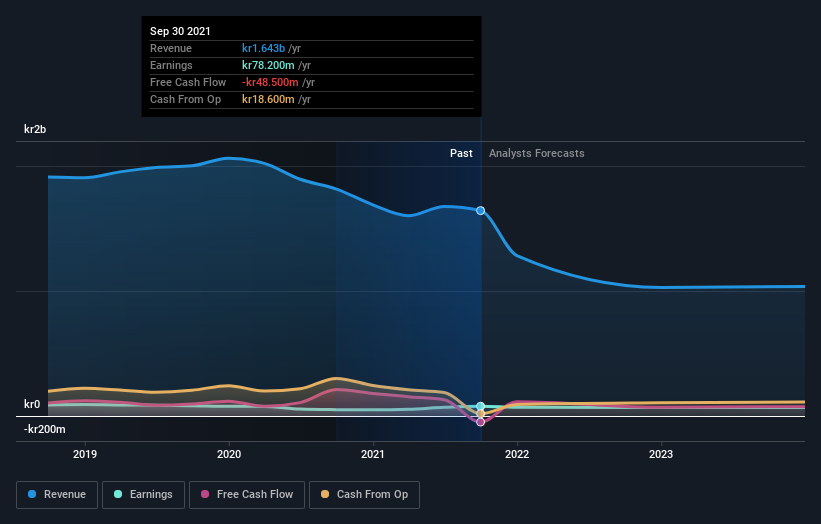821x524 pixels.
Task: Click the Analysts Forecasts label
Action: click(537, 153)
